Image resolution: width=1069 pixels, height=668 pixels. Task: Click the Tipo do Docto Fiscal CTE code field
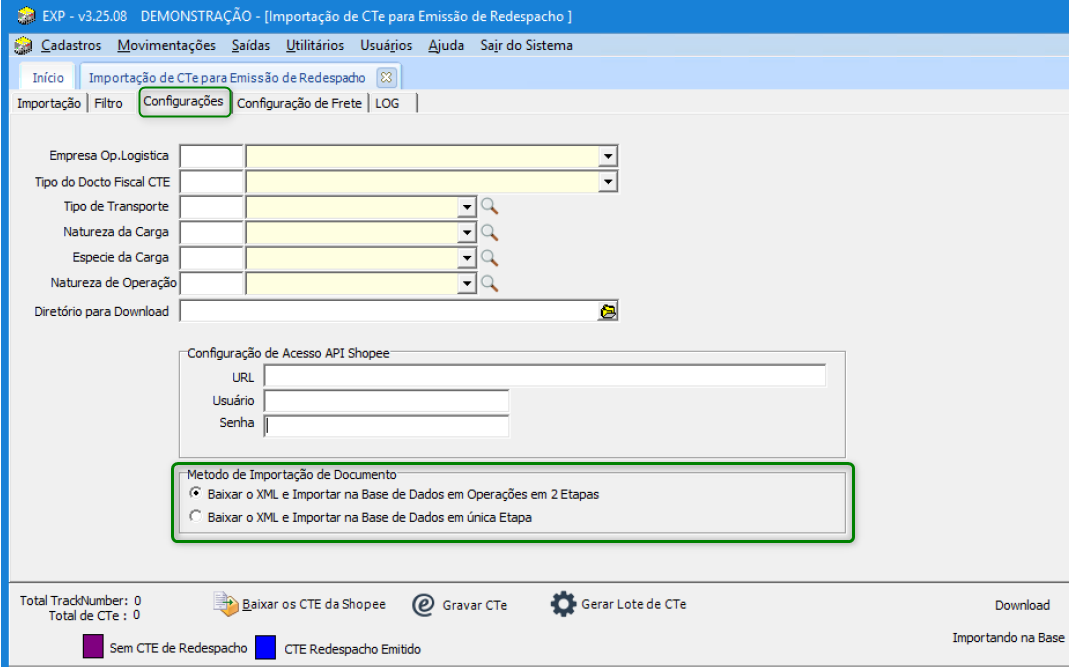click(x=211, y=182)
